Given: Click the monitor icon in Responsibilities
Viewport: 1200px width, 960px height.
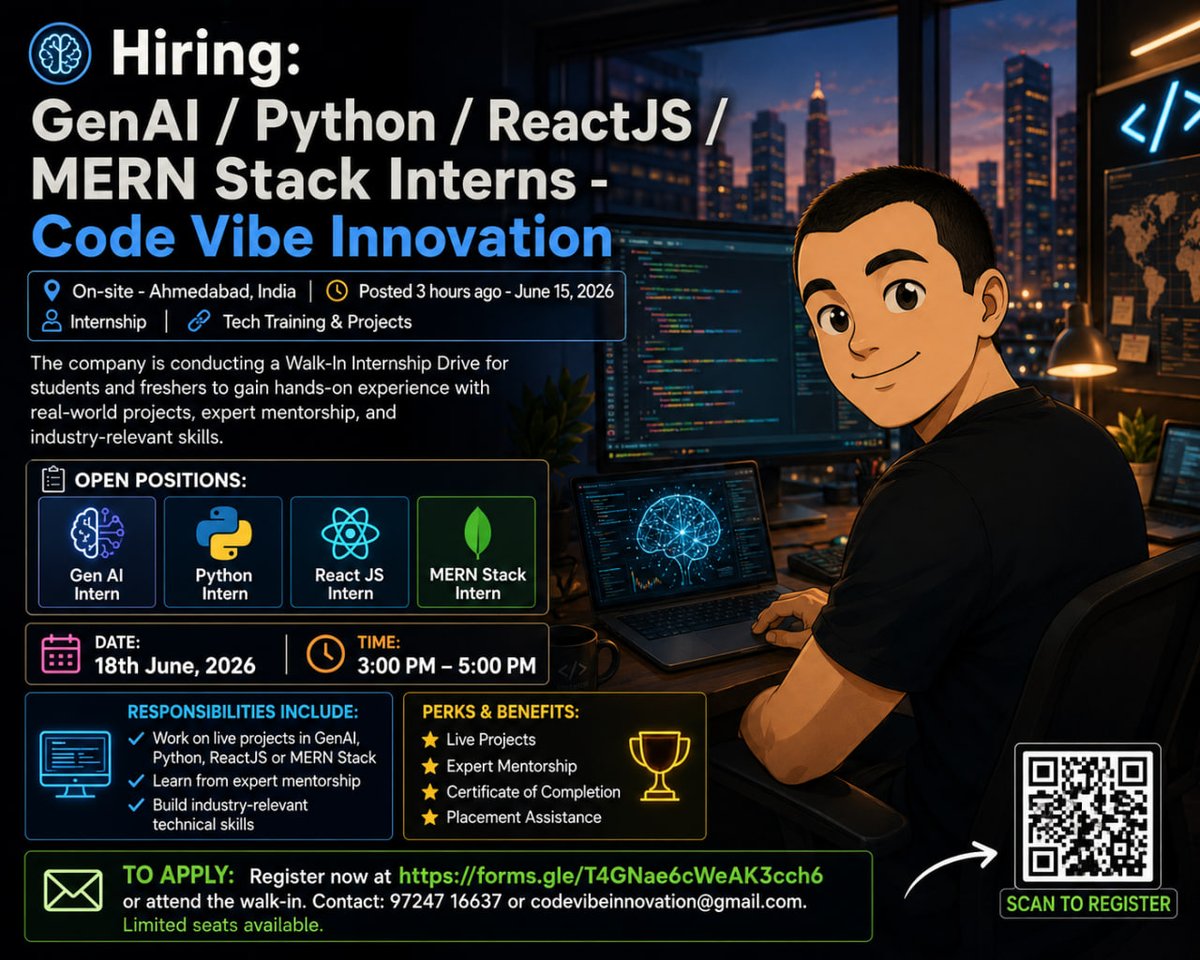Looking at the screenshot, I should pyautogui.click(x=75, y=764).
